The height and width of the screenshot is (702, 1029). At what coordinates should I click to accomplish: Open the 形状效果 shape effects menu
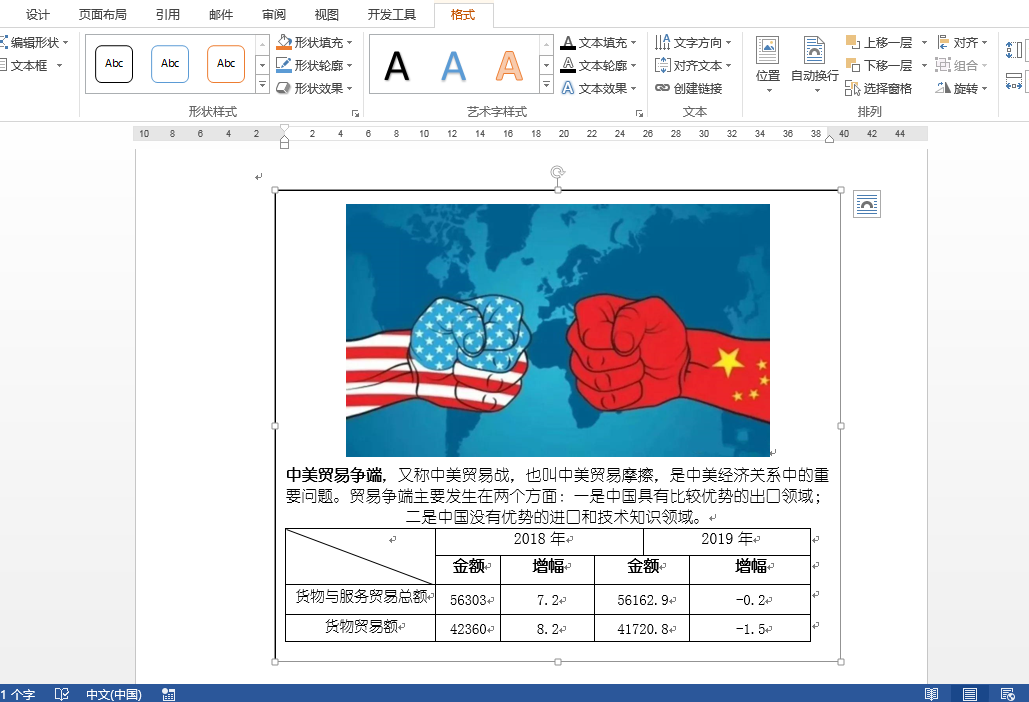point(314,88)
